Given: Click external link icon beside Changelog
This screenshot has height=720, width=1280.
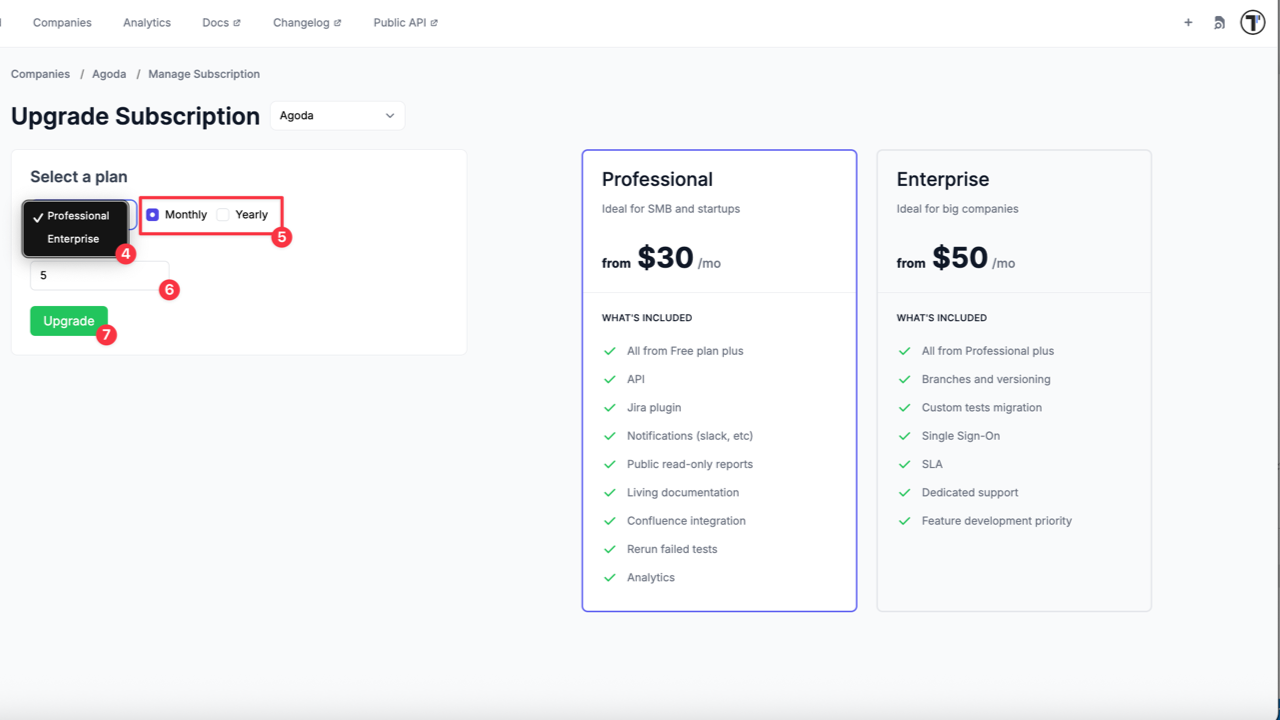Looking at the screenshot, I should click(x=337, y=23).
